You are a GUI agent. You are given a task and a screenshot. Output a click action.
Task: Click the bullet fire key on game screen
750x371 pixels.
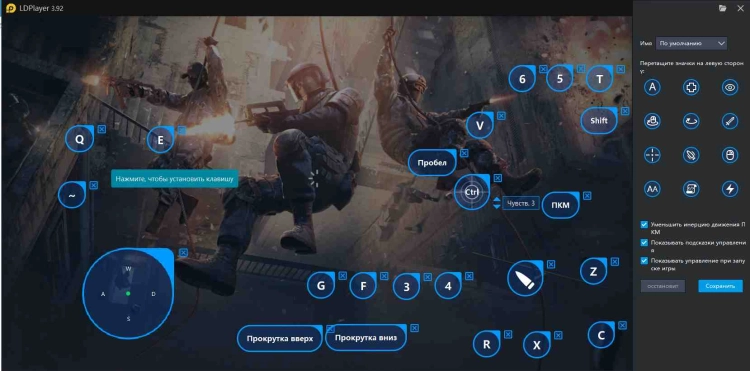525,279
